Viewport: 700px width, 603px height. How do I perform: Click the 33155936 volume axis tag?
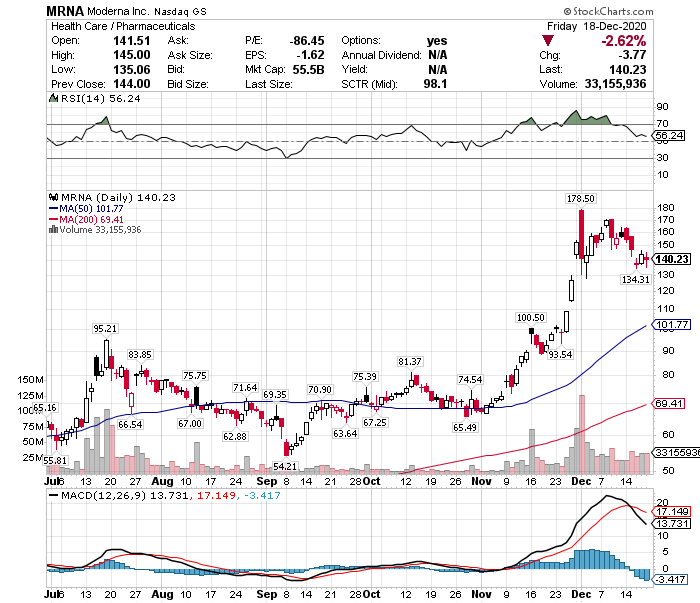(676, 452)
